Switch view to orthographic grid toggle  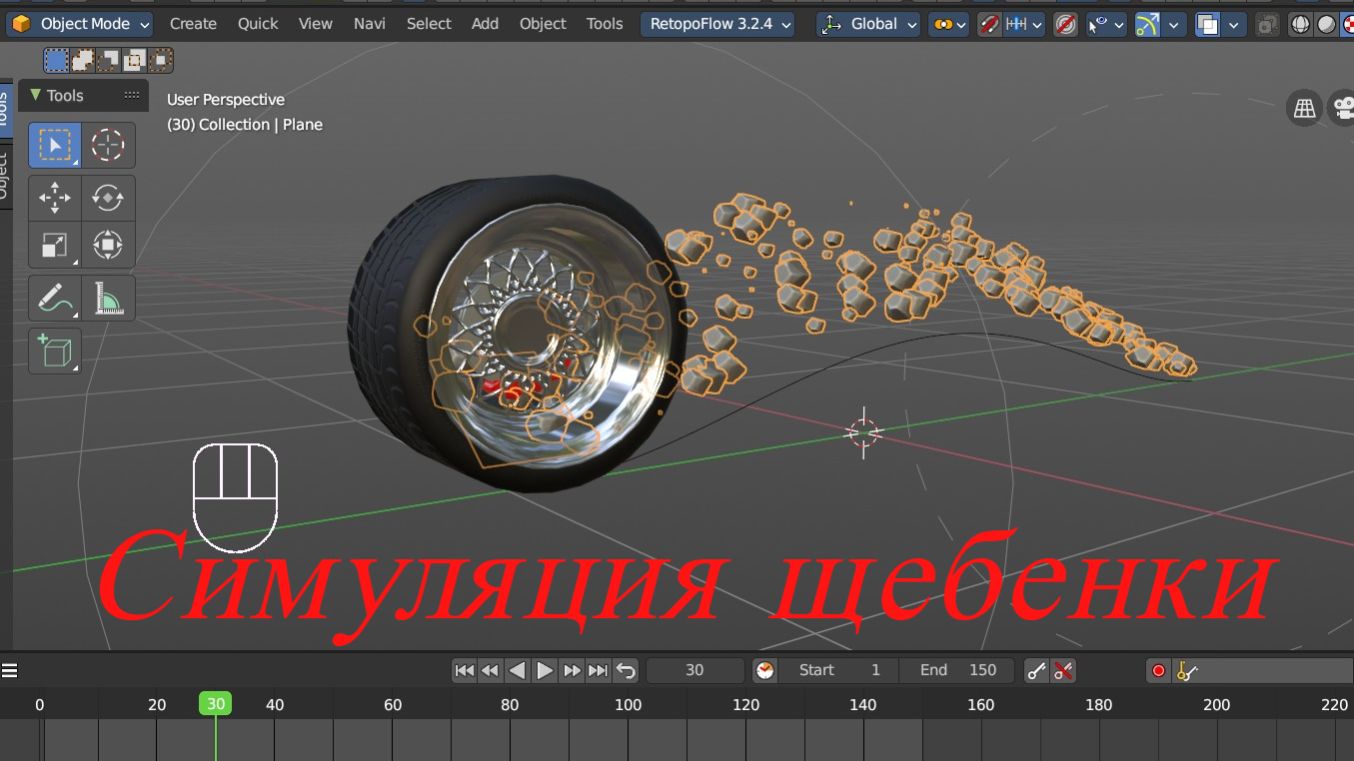click(1304, 109)
